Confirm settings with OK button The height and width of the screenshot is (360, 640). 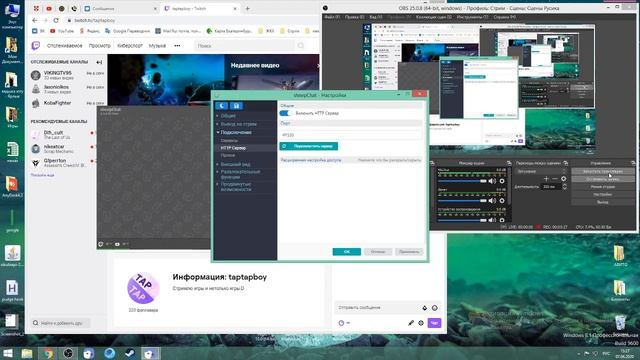pos(347,252)
